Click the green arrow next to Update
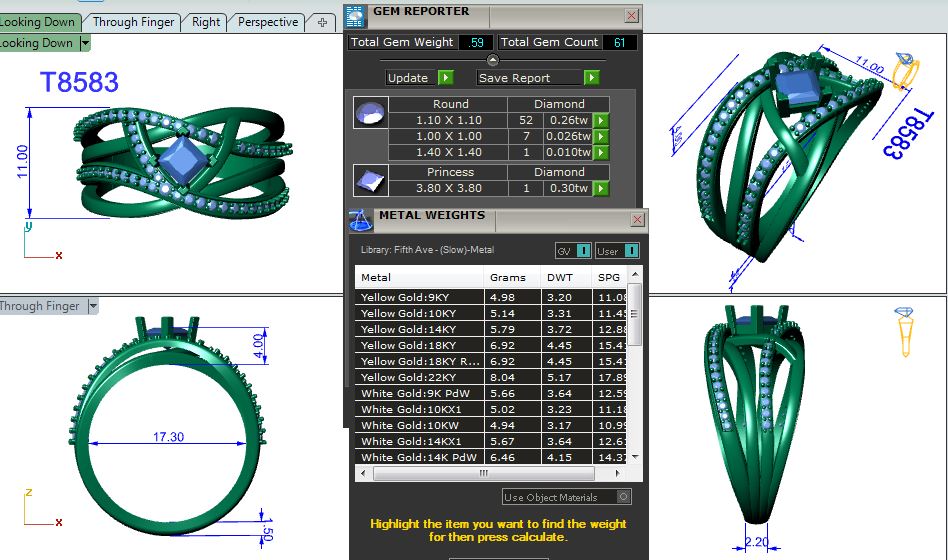The image size is (948, 560). pos(446,78)
